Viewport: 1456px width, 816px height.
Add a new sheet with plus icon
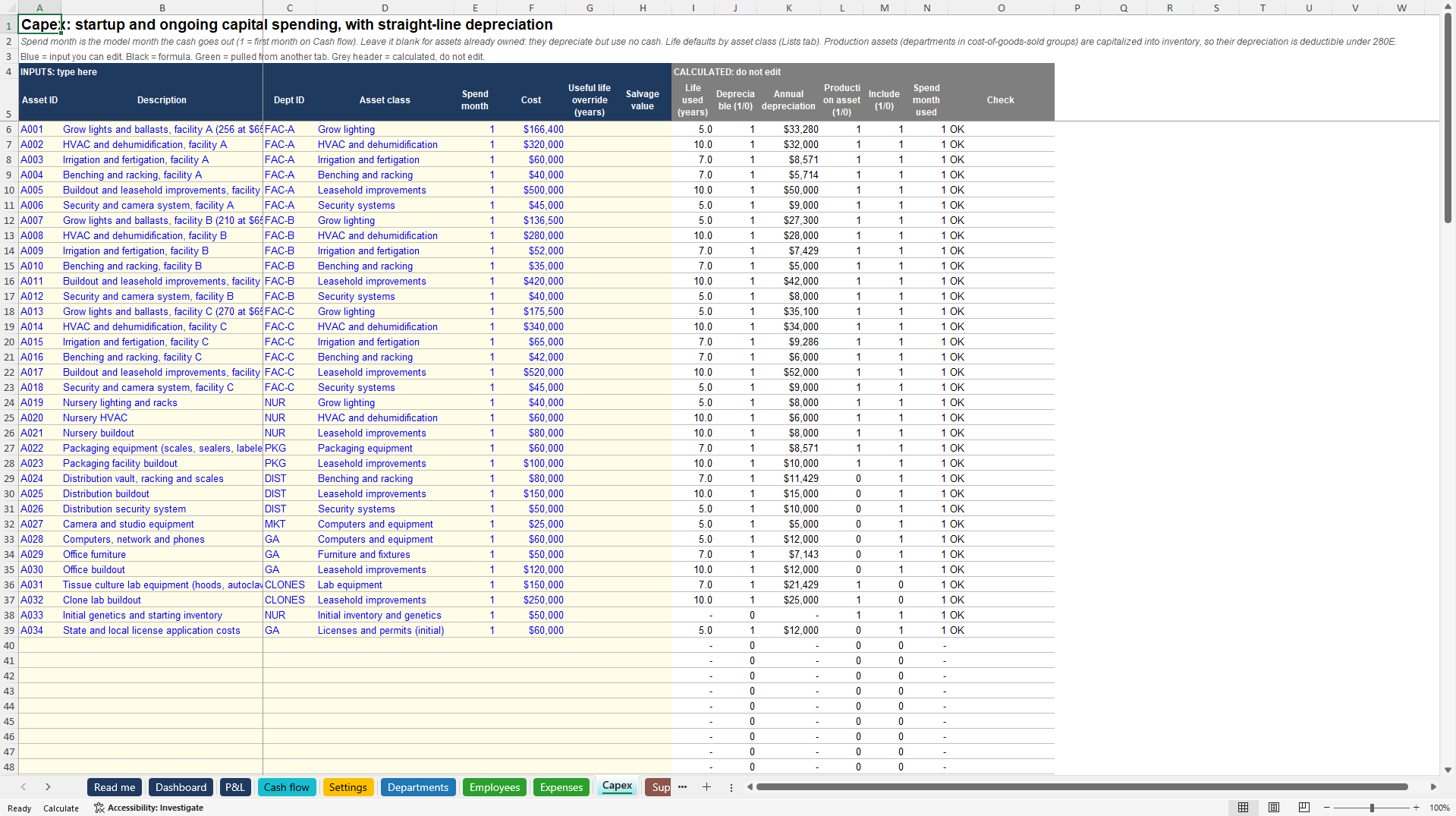pos(706,787)
